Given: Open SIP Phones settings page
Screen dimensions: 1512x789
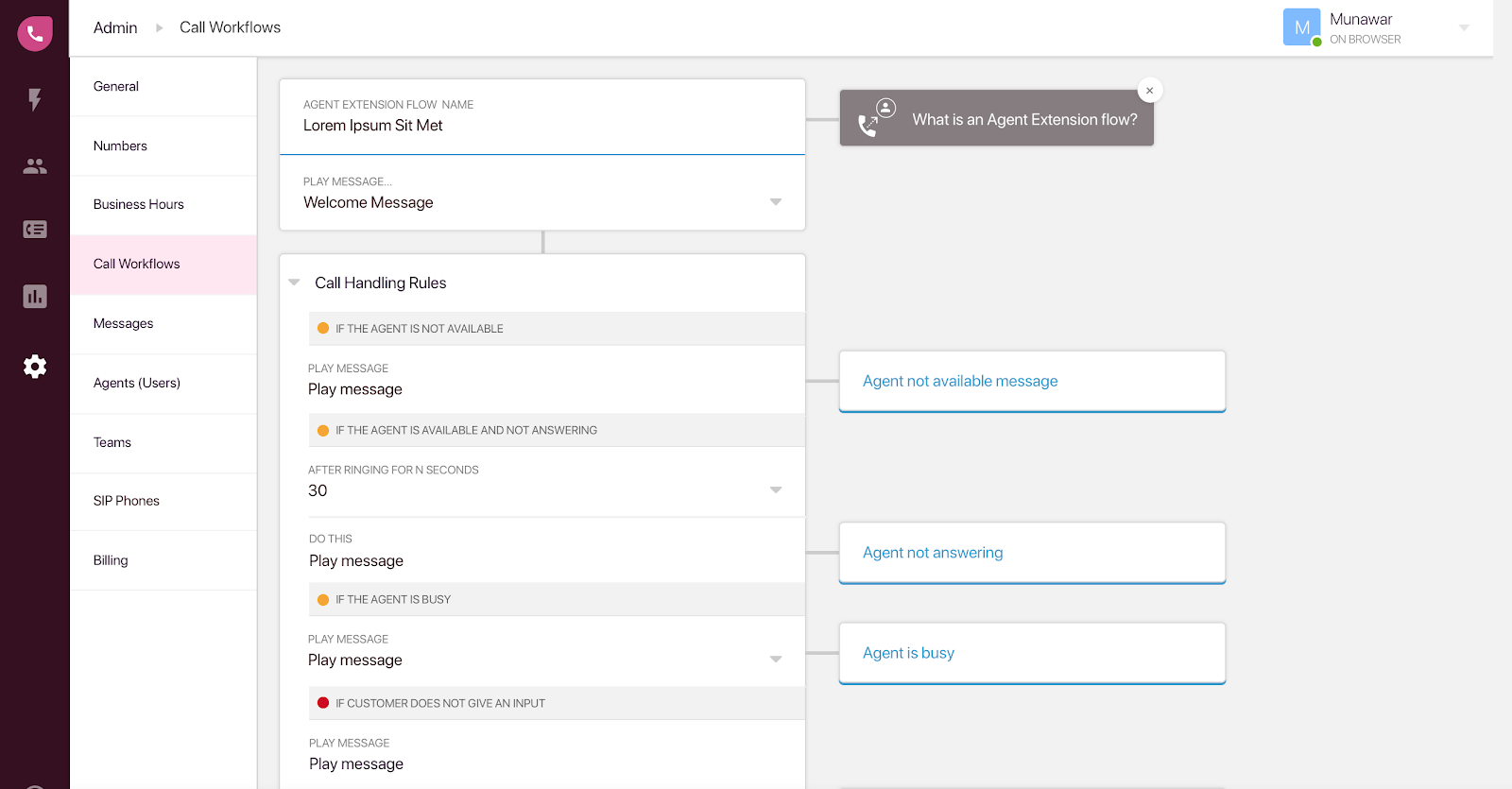Looking at the screenshot, I should click(x=127, y=501).
